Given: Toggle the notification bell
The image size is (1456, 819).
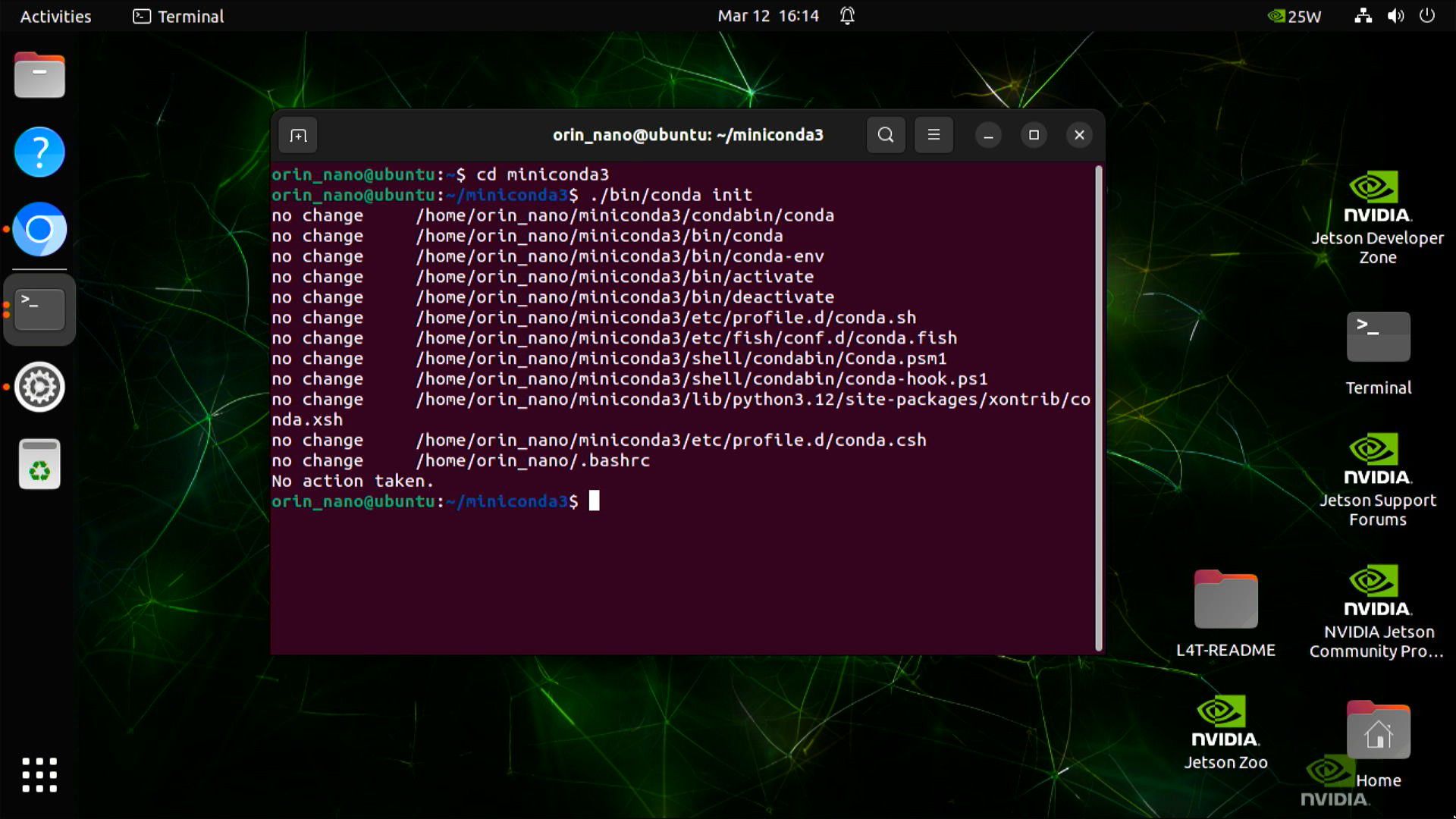Looking at the screenshot, I should point(847,16).
